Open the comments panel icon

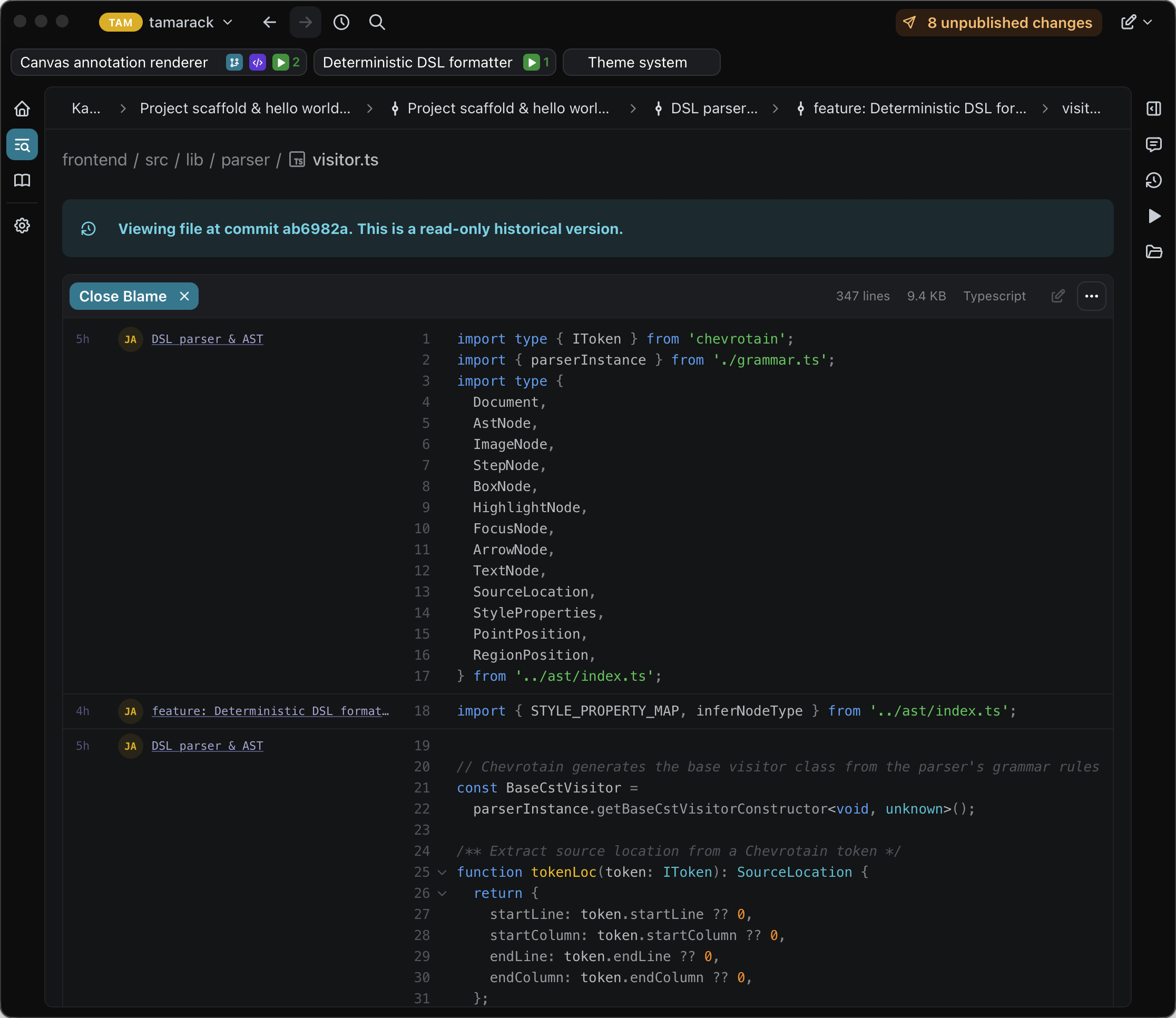[1153, 144]
